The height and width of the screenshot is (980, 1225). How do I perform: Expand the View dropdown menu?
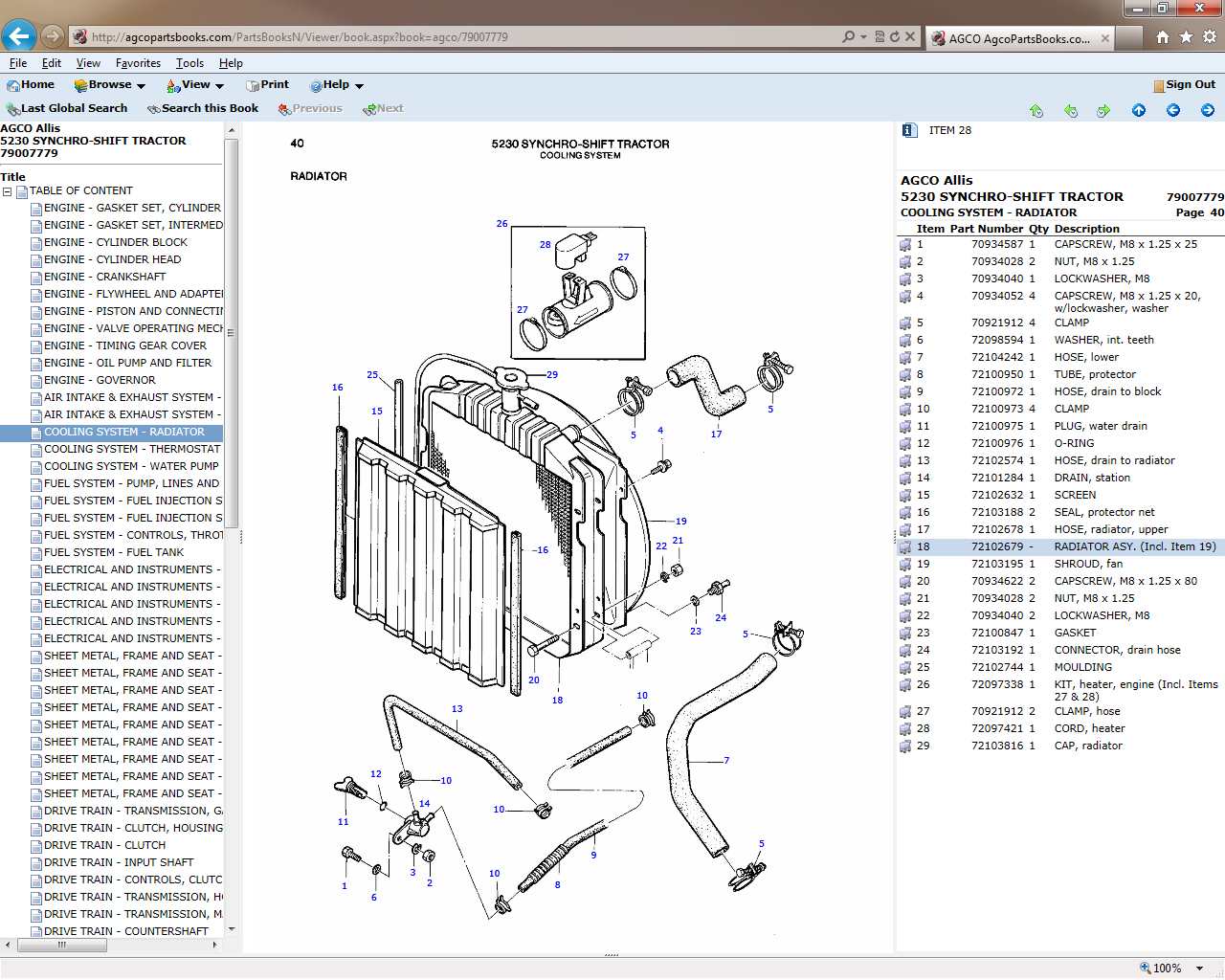pyautogui.click(x=195, y=85)
